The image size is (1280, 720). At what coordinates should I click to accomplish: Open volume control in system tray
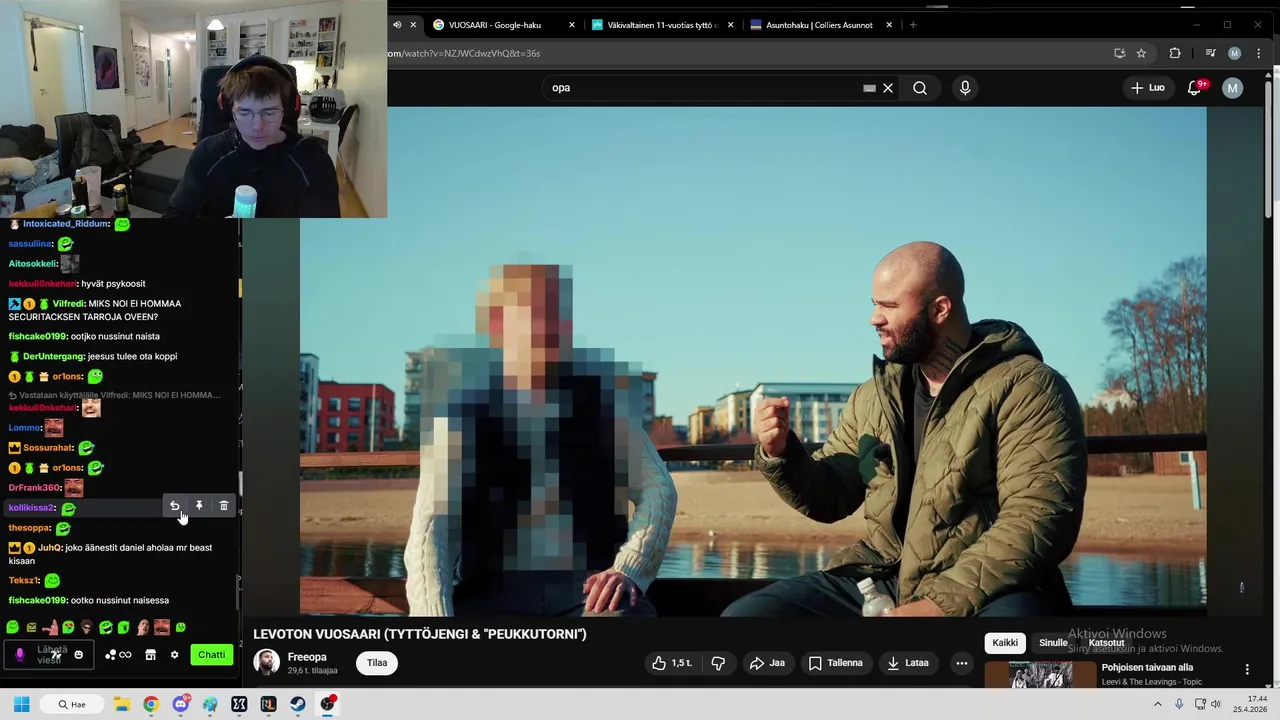(1216, 704)
